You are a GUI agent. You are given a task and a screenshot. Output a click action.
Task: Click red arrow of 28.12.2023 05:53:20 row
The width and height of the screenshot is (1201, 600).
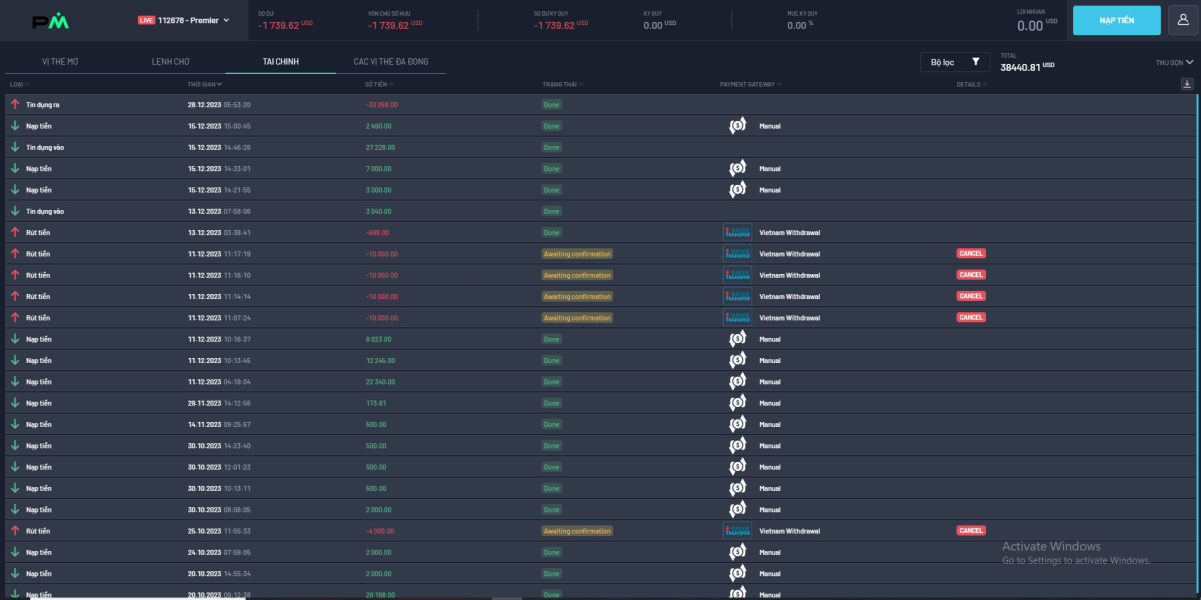point(15,104)
